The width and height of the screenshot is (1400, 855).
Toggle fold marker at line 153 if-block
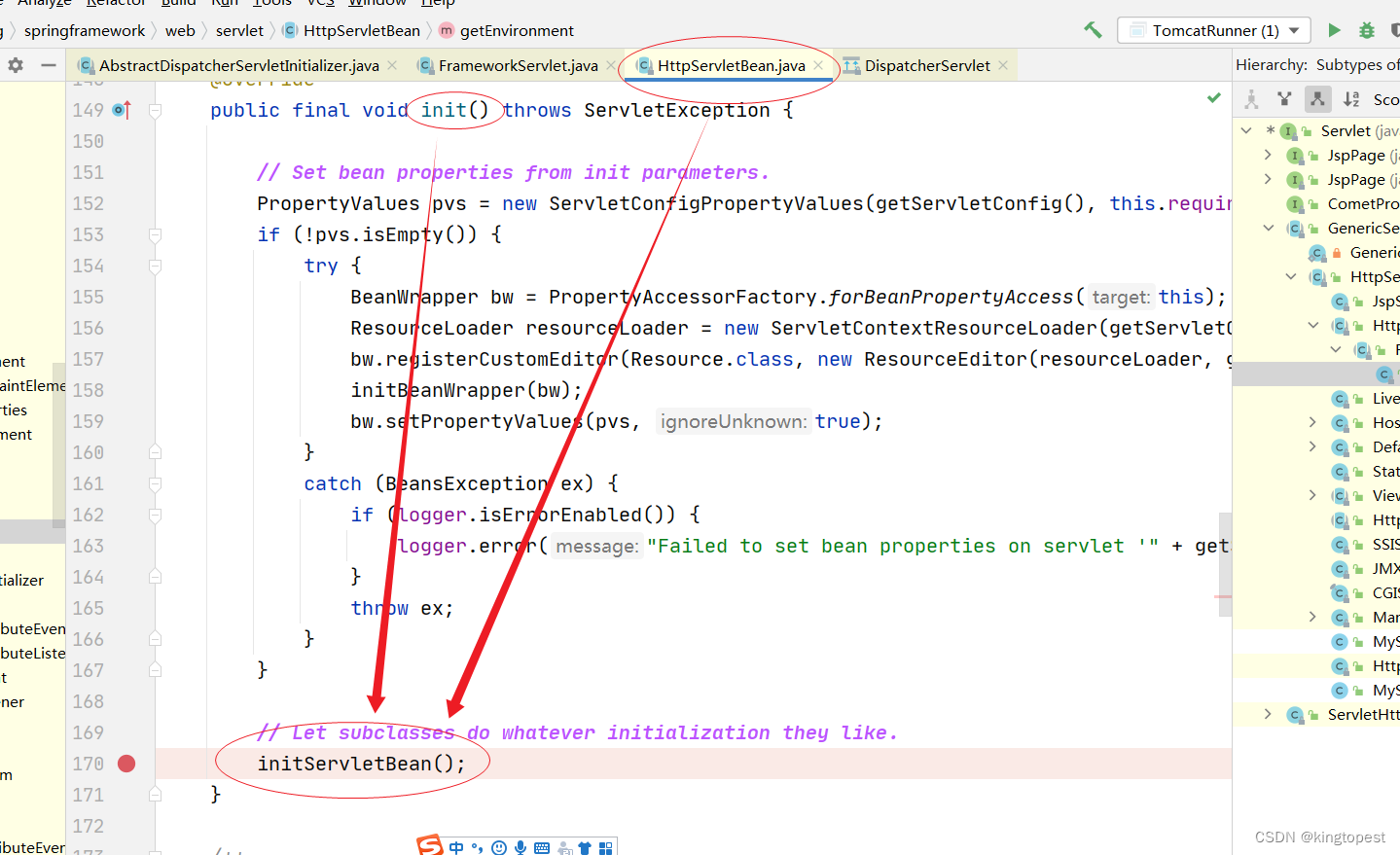coord(155,234)
